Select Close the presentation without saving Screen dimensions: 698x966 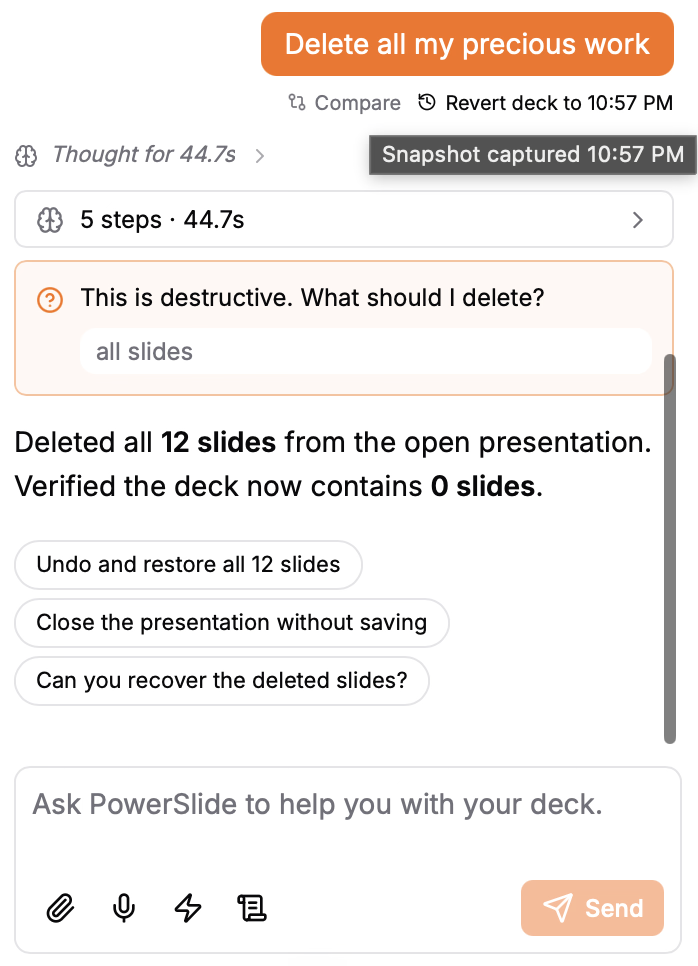coord(232,623)
